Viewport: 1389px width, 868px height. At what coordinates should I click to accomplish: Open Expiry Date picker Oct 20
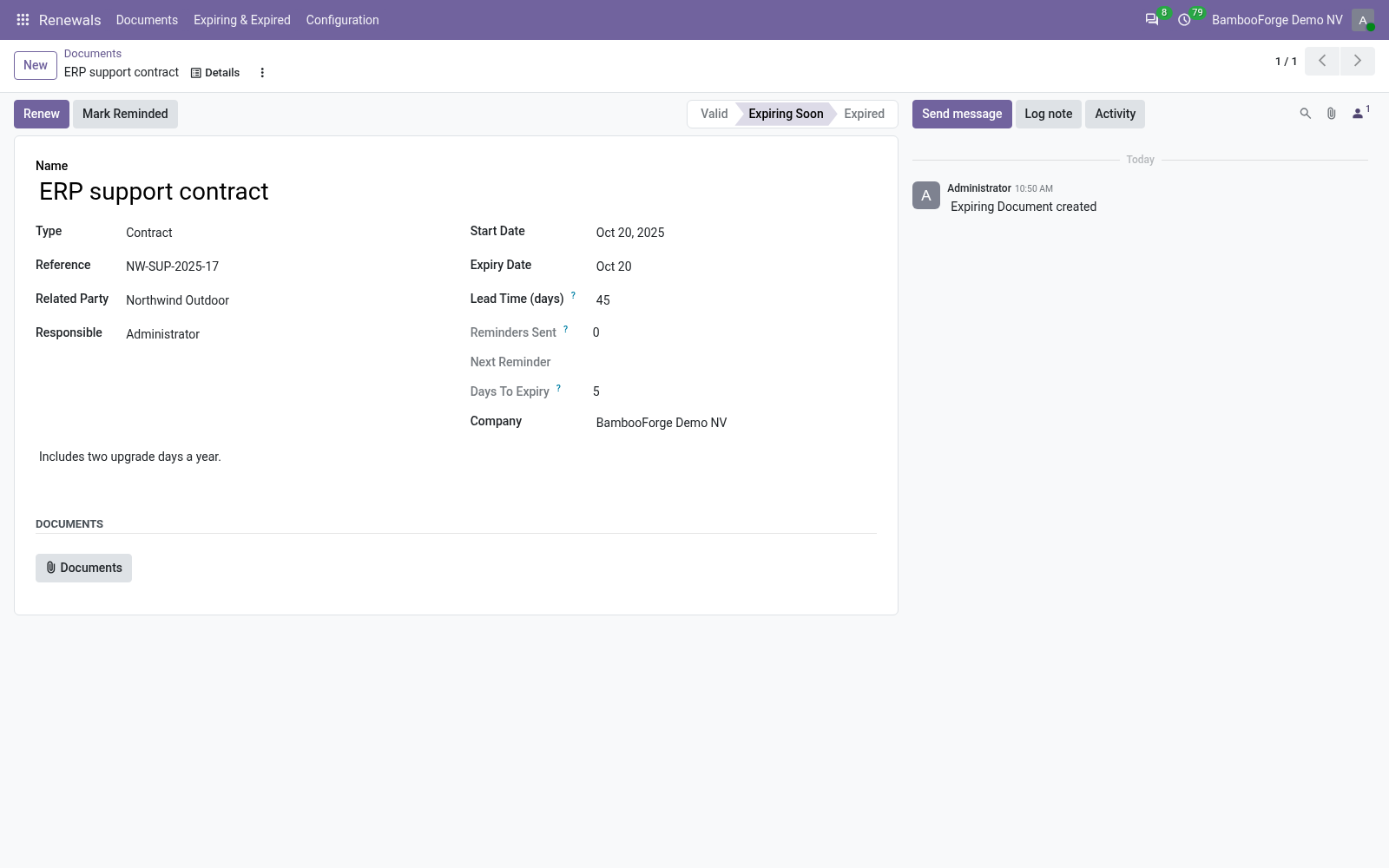734,266
